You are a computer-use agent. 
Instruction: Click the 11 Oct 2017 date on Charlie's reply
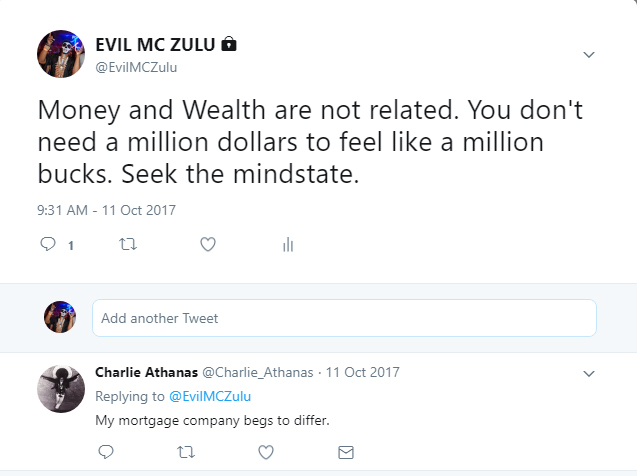point(362,372)
